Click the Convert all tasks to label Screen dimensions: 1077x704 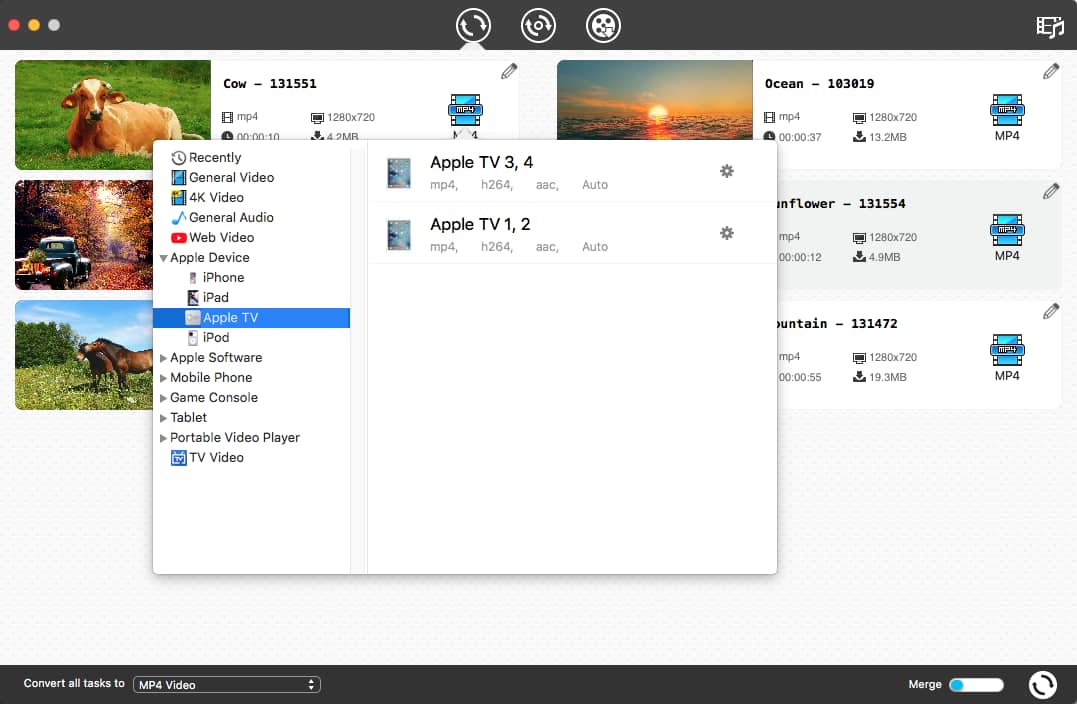(74, 683)
